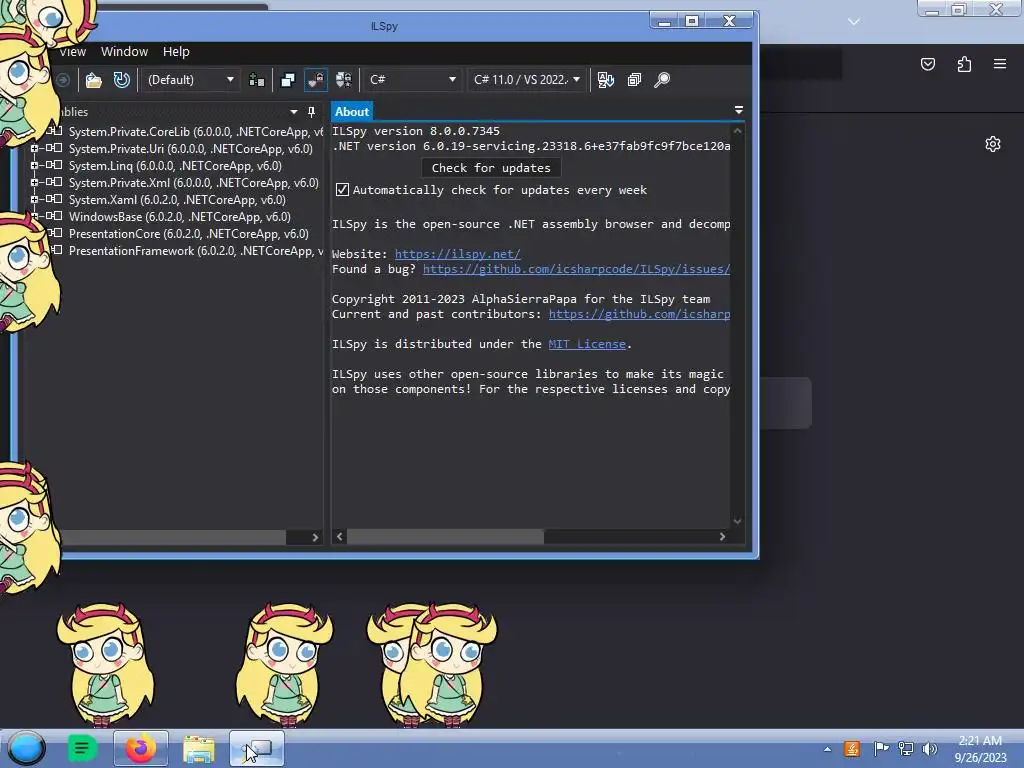Click the Pocket icon in Firefox window
The height and width of the screenshot is (768, 1024).
pyautogui.click(x=927, y=64)
